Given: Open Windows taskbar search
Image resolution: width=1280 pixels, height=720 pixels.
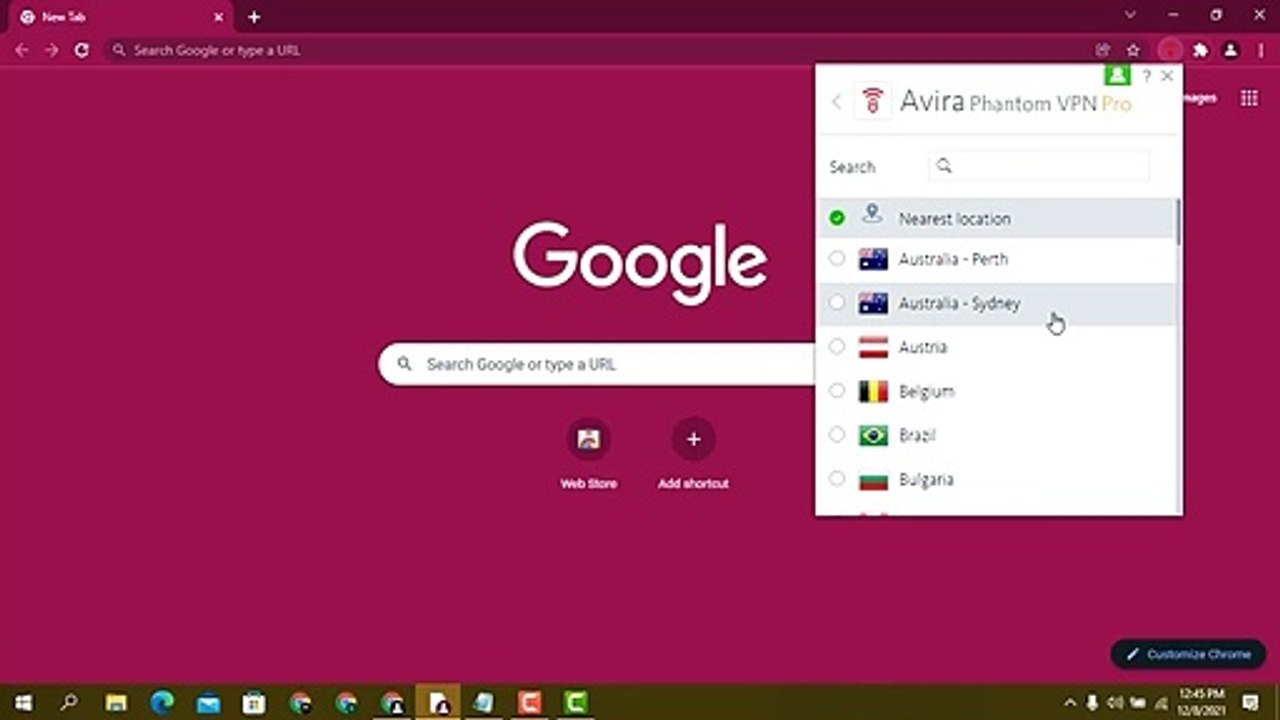Looking at the screenshot, I should 69,702.
